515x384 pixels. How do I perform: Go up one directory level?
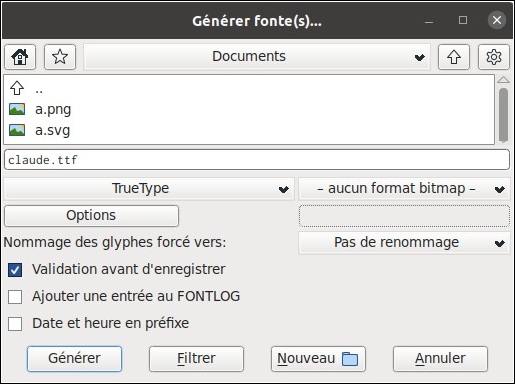454,57
